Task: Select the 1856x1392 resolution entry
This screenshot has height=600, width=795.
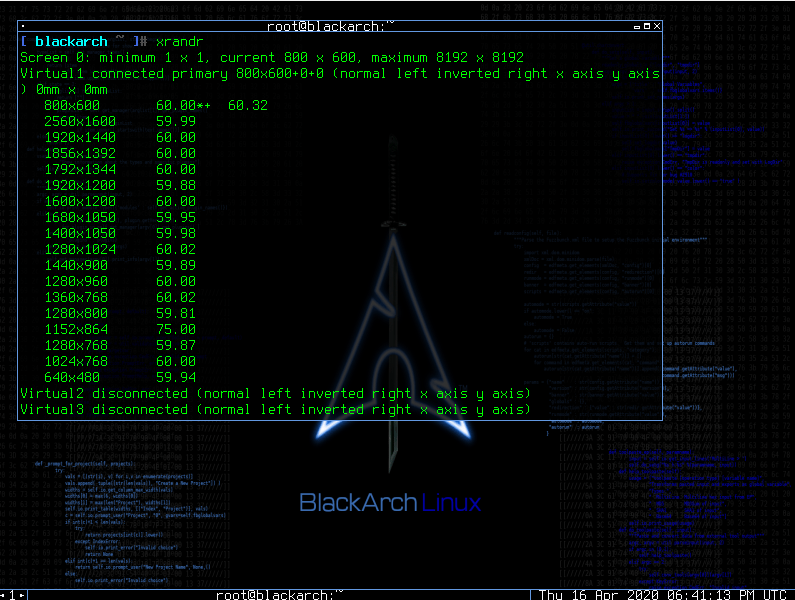Action: [x=80, y=154]
